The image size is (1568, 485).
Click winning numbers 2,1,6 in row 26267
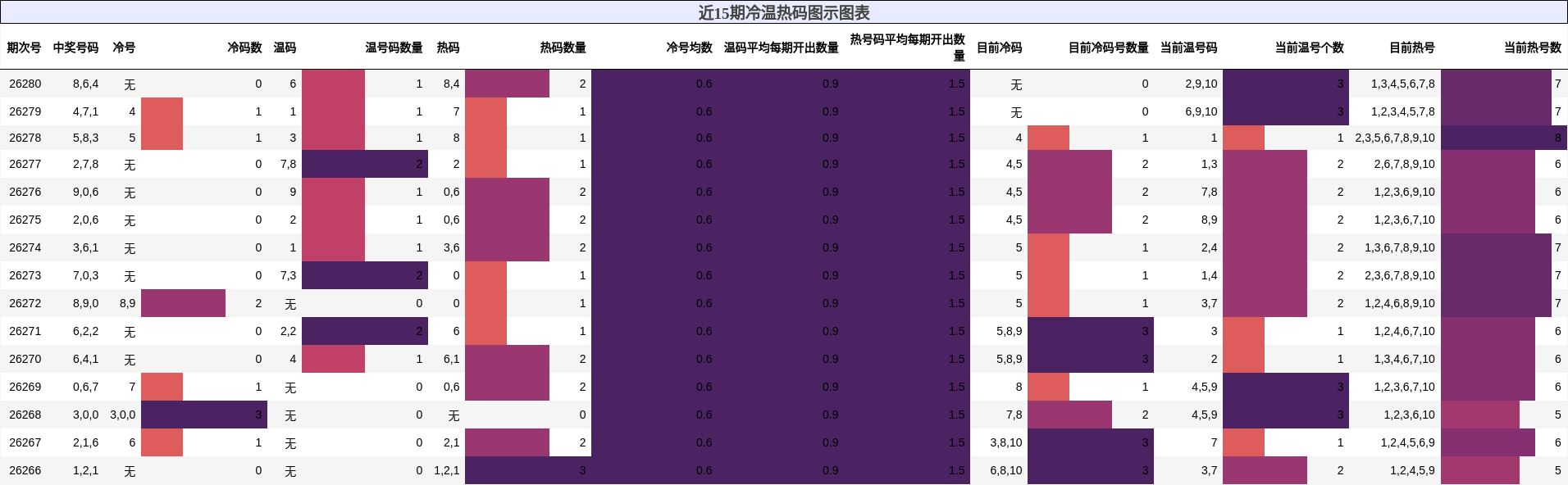point(85,442)
